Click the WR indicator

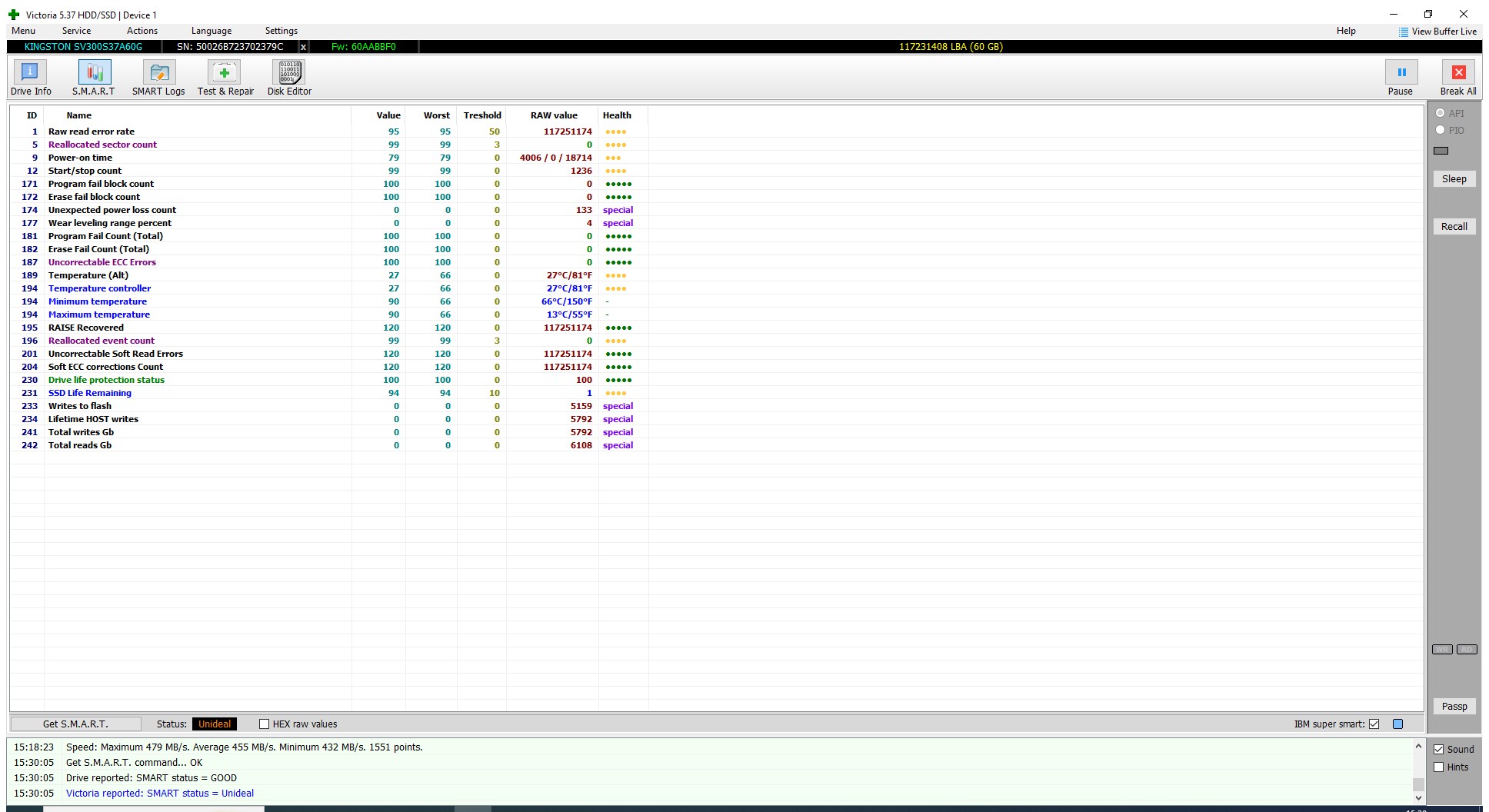1442,650
